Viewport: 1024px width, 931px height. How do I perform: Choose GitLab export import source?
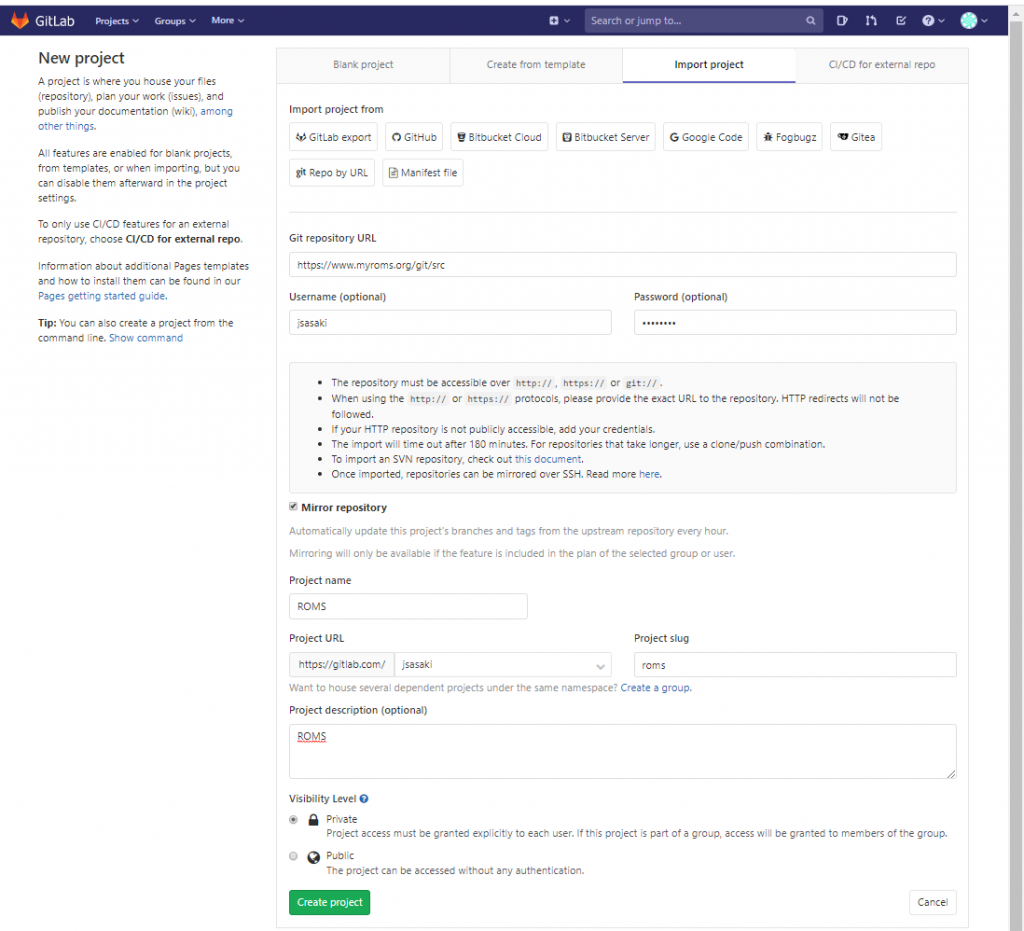point(334,137)
